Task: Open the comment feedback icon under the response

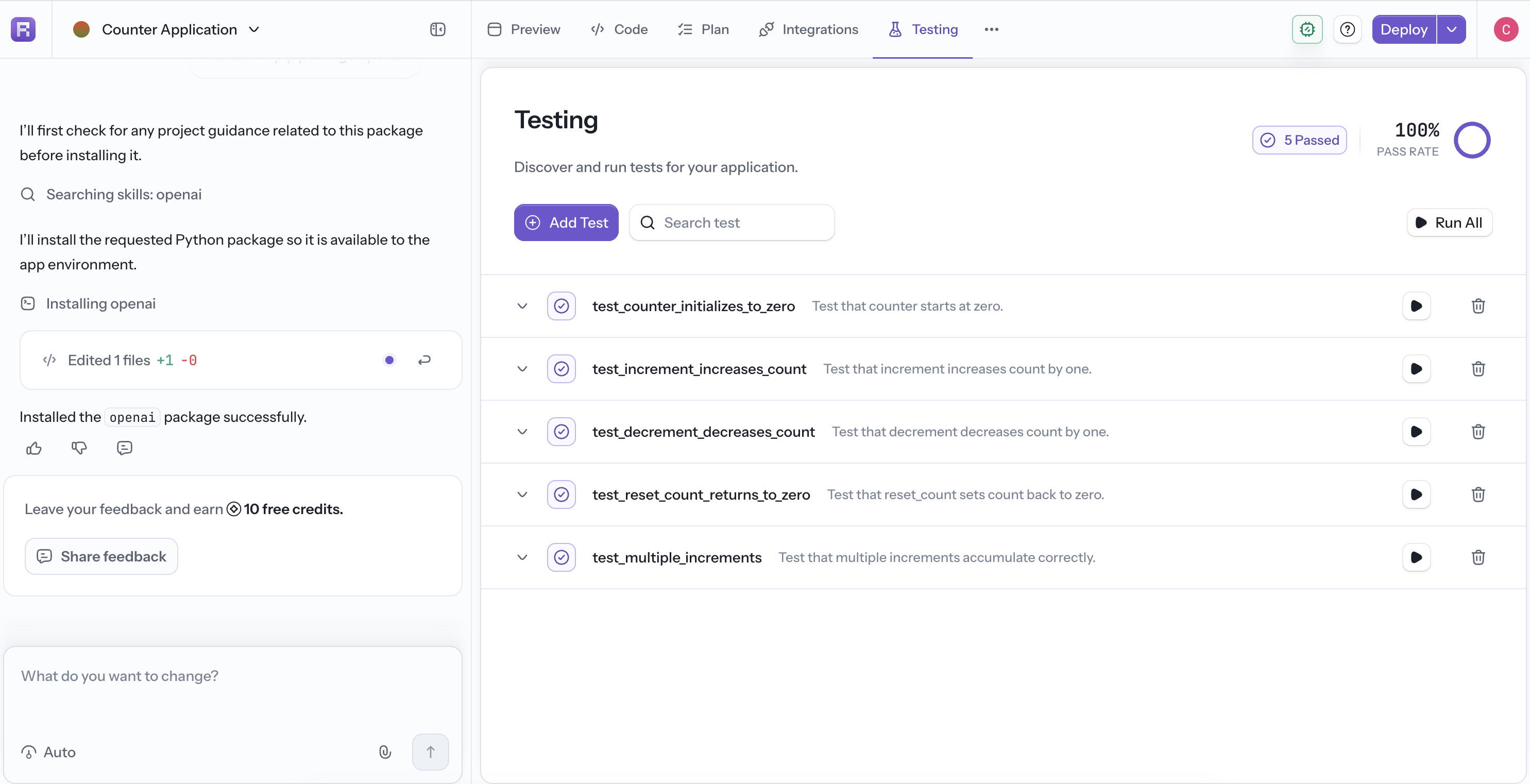Action: click(x=124, y=448)
